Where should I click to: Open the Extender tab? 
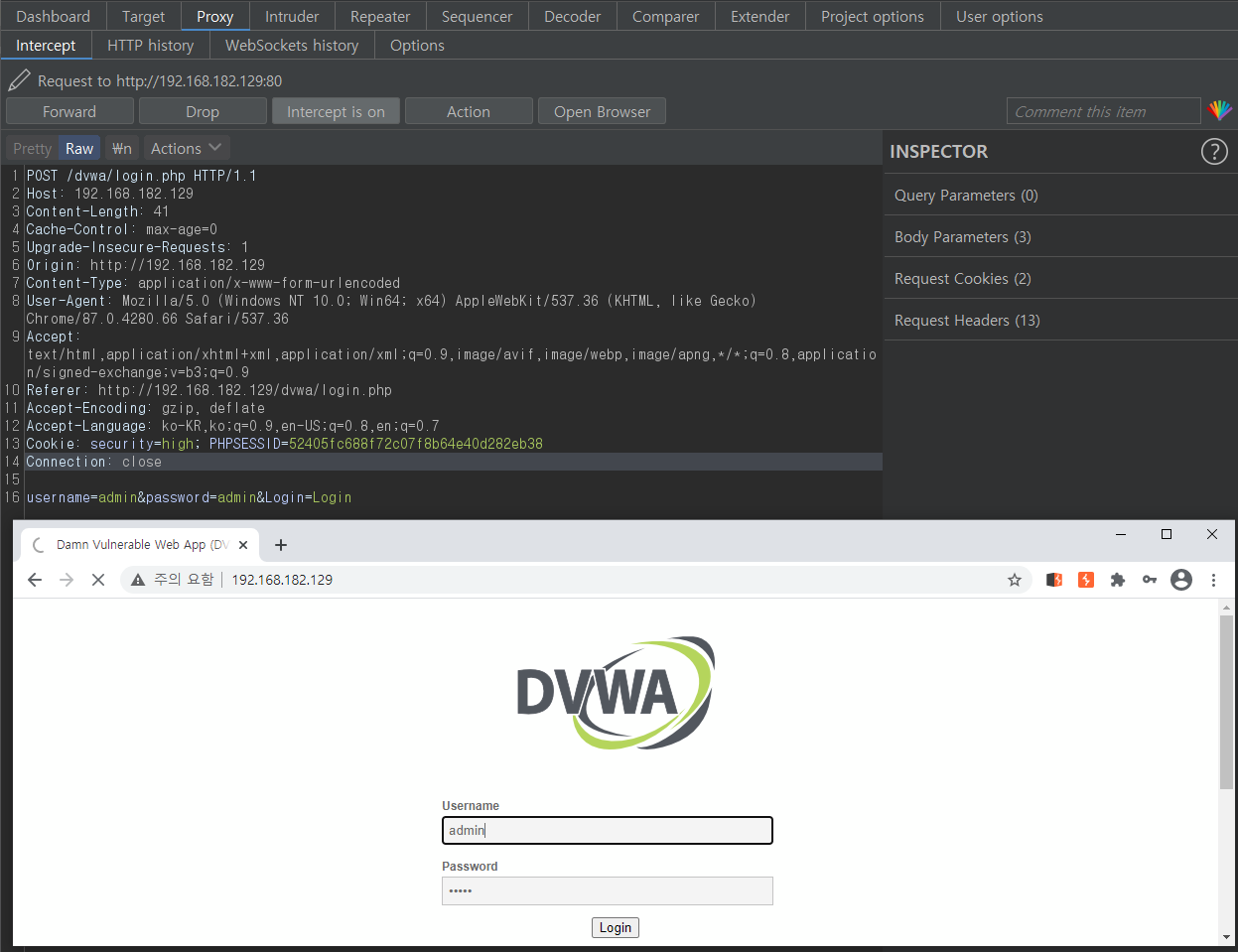click(759, 16)
